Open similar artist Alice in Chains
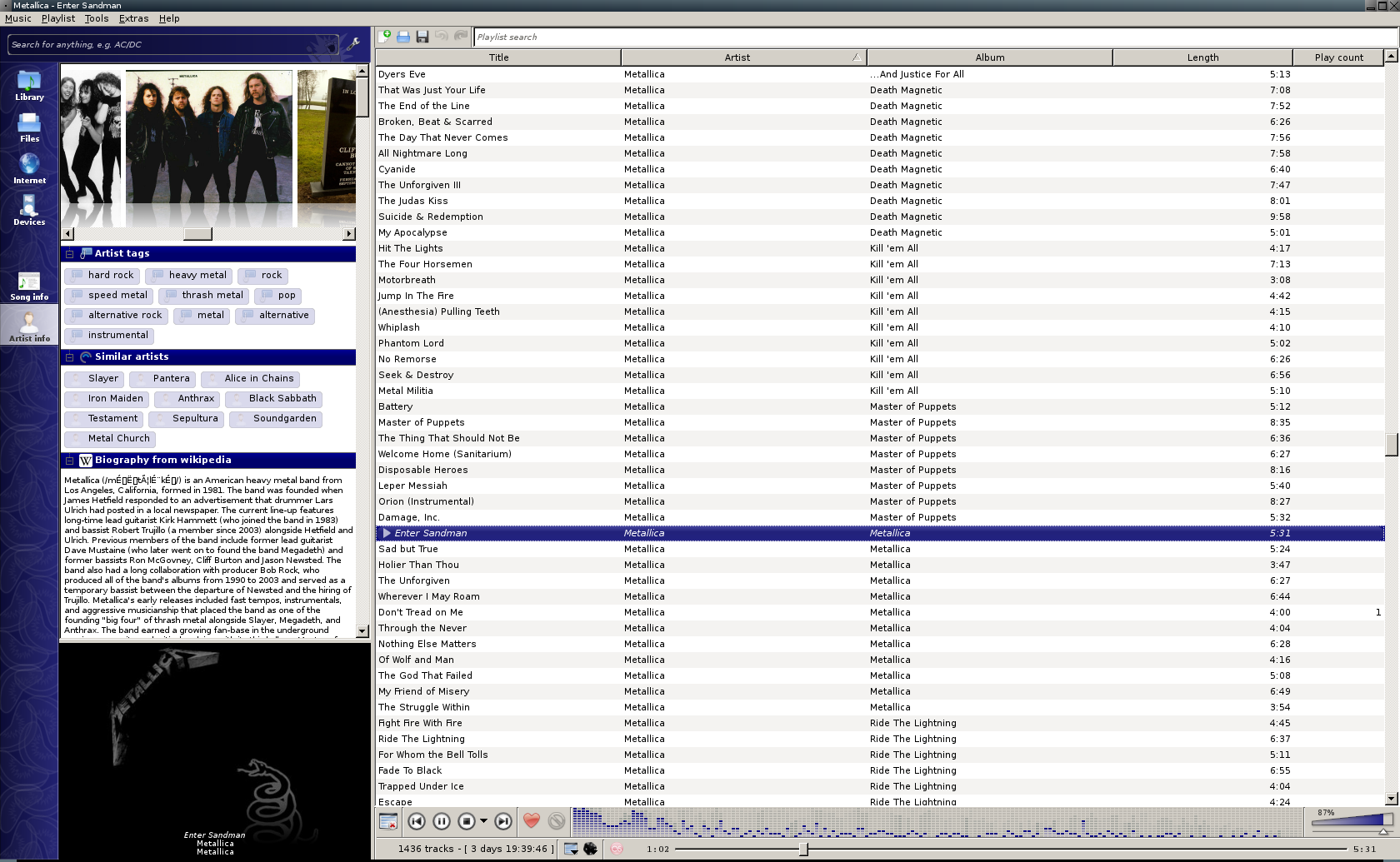1400x862 pixels. [x=250, y=379]
